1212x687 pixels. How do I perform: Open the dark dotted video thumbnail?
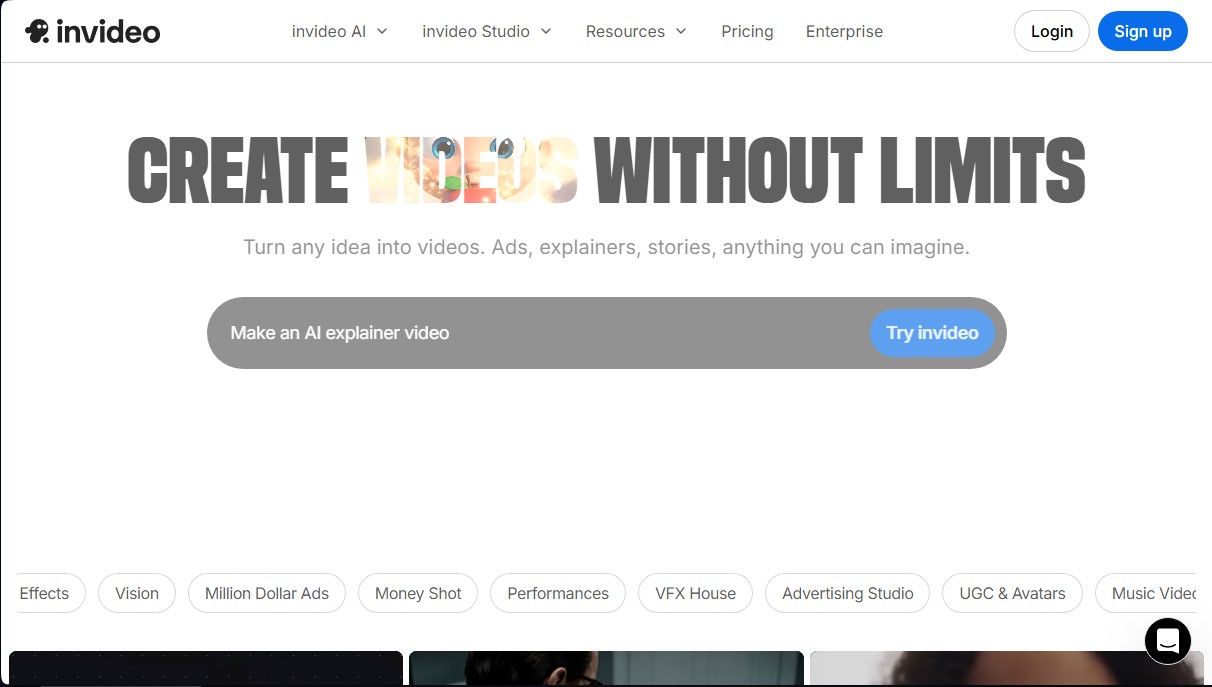(206, 668)
